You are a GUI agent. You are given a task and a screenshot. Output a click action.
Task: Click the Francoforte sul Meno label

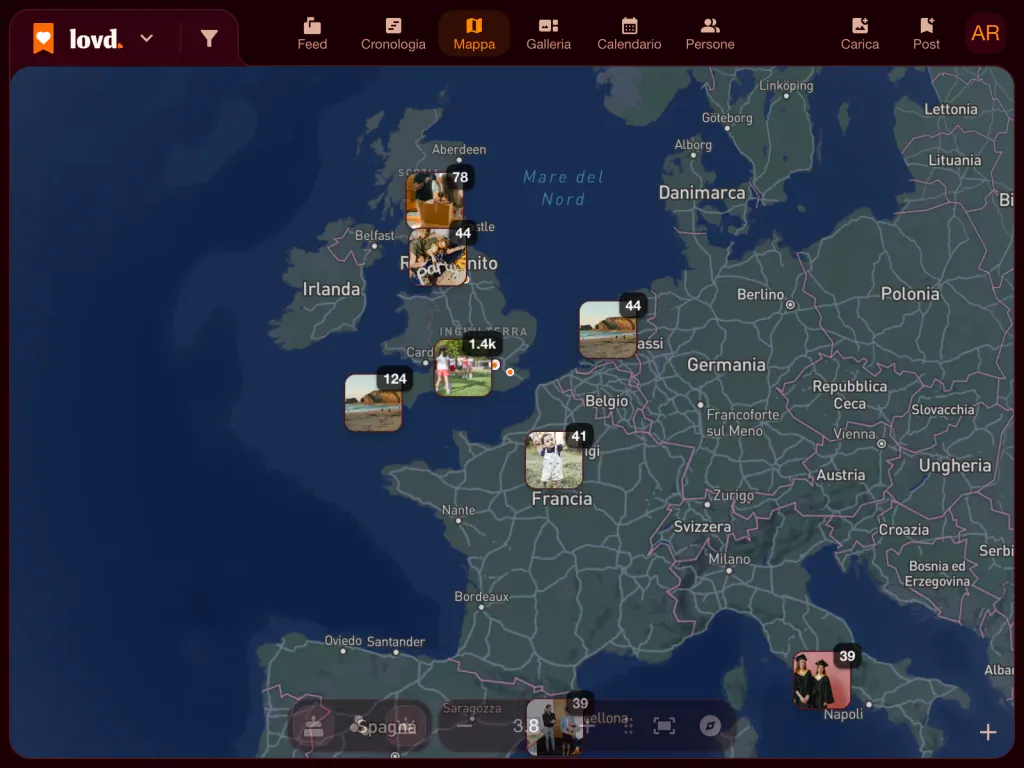[743, 423]
